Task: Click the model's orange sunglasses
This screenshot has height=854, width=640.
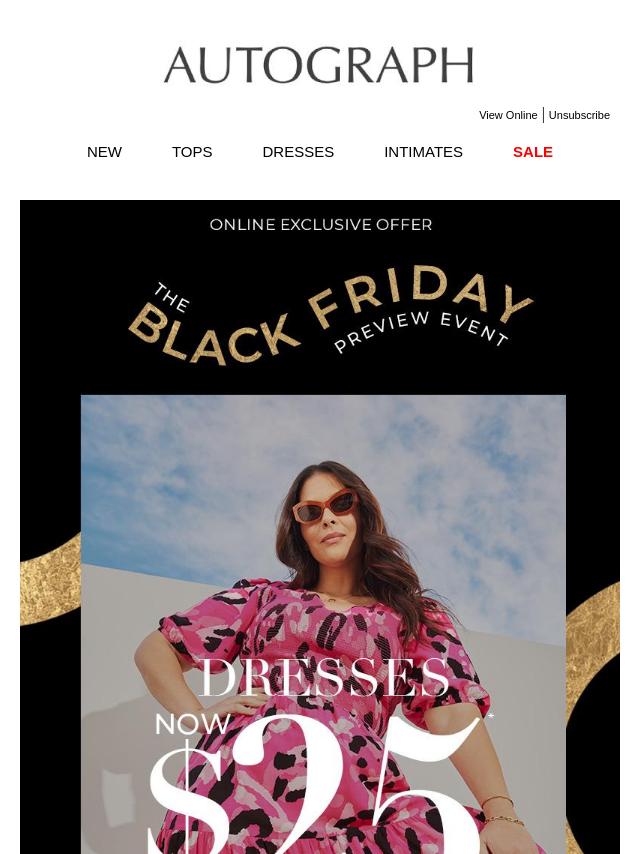Action: 324,505
